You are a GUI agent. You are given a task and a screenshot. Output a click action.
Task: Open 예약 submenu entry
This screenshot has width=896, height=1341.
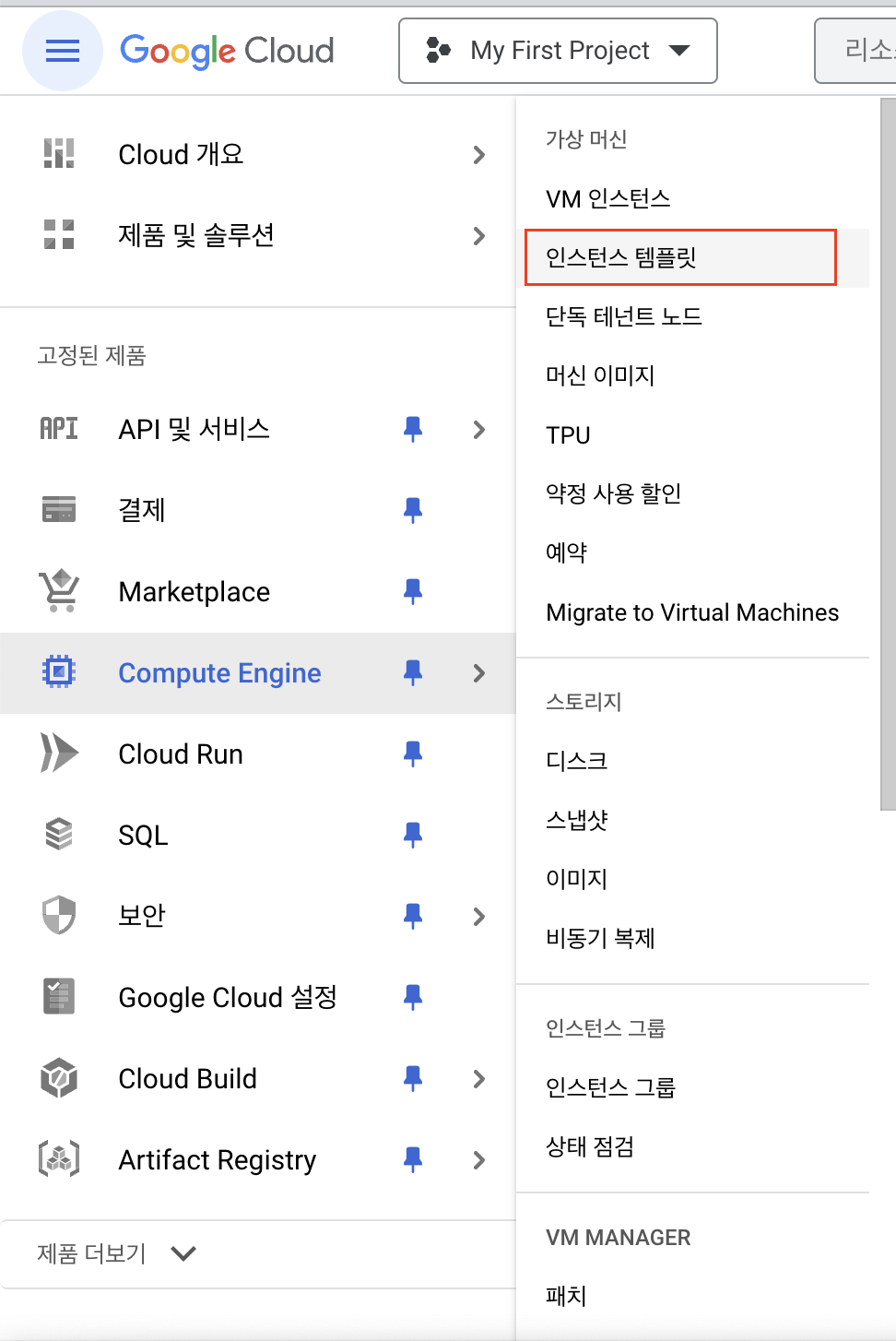click(x=566, y=552)
